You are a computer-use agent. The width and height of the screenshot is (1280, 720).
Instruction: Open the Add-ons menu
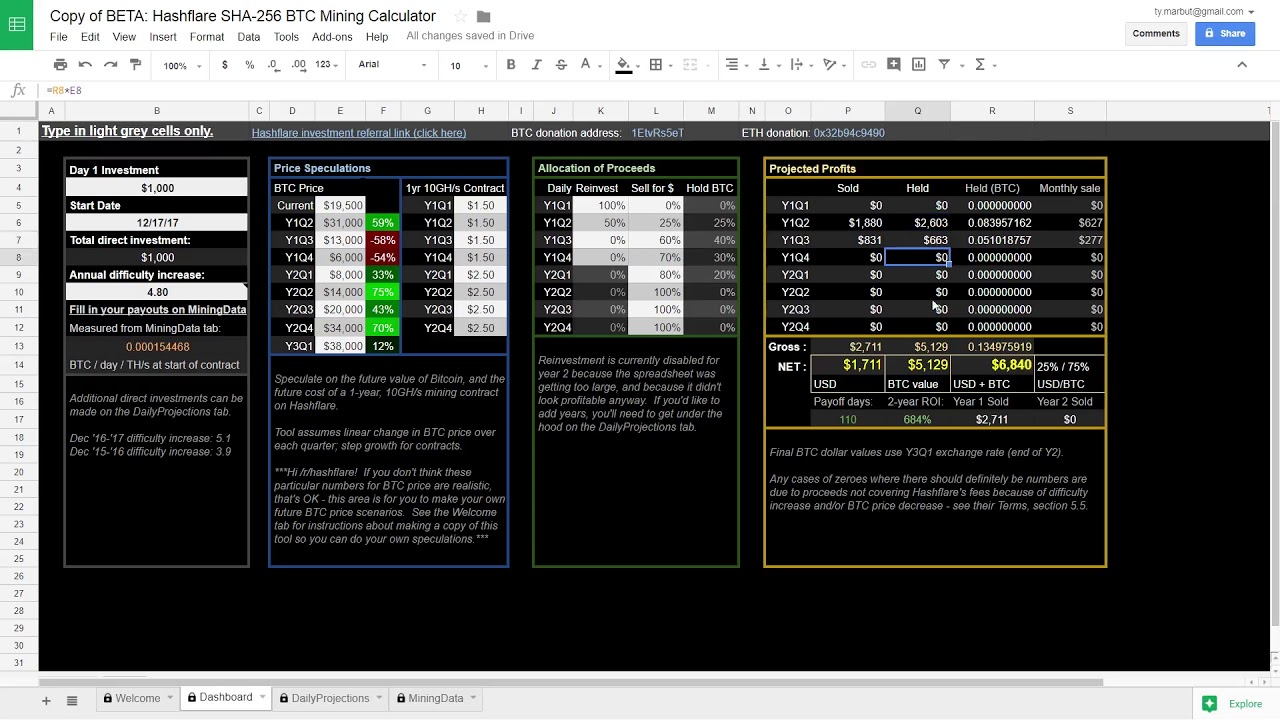tap(332, 37)
